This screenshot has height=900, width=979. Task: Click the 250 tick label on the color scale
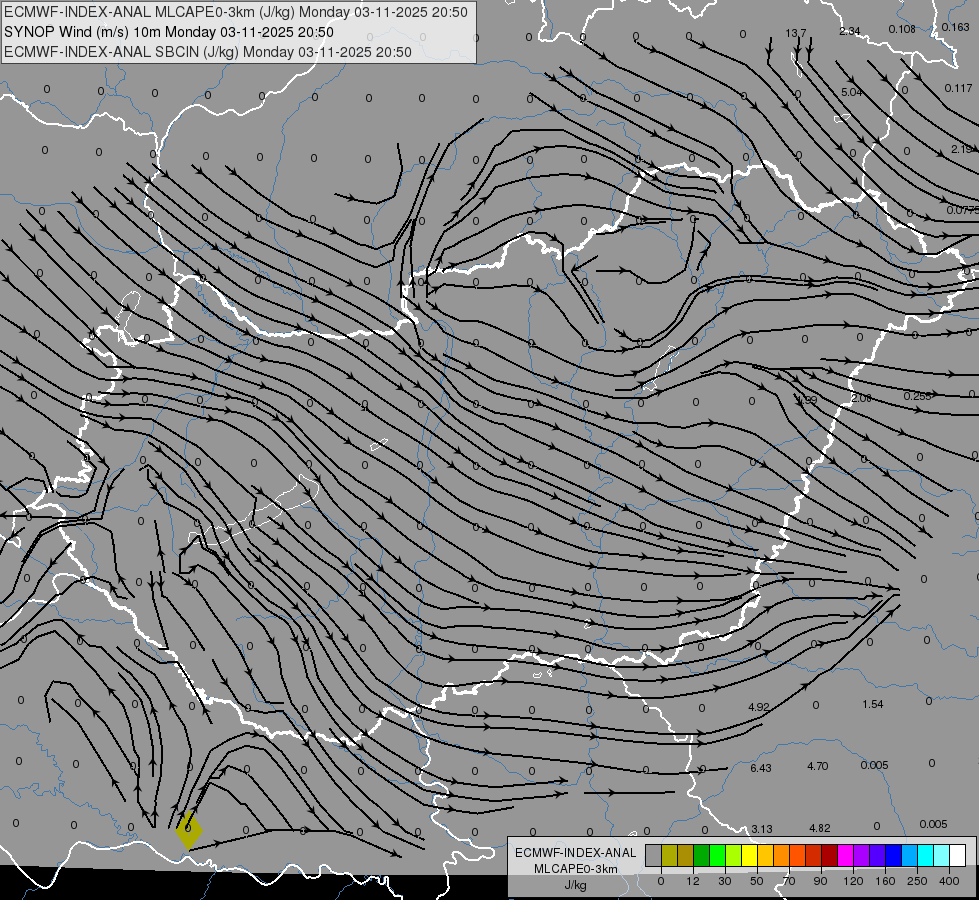click(917, 881)
